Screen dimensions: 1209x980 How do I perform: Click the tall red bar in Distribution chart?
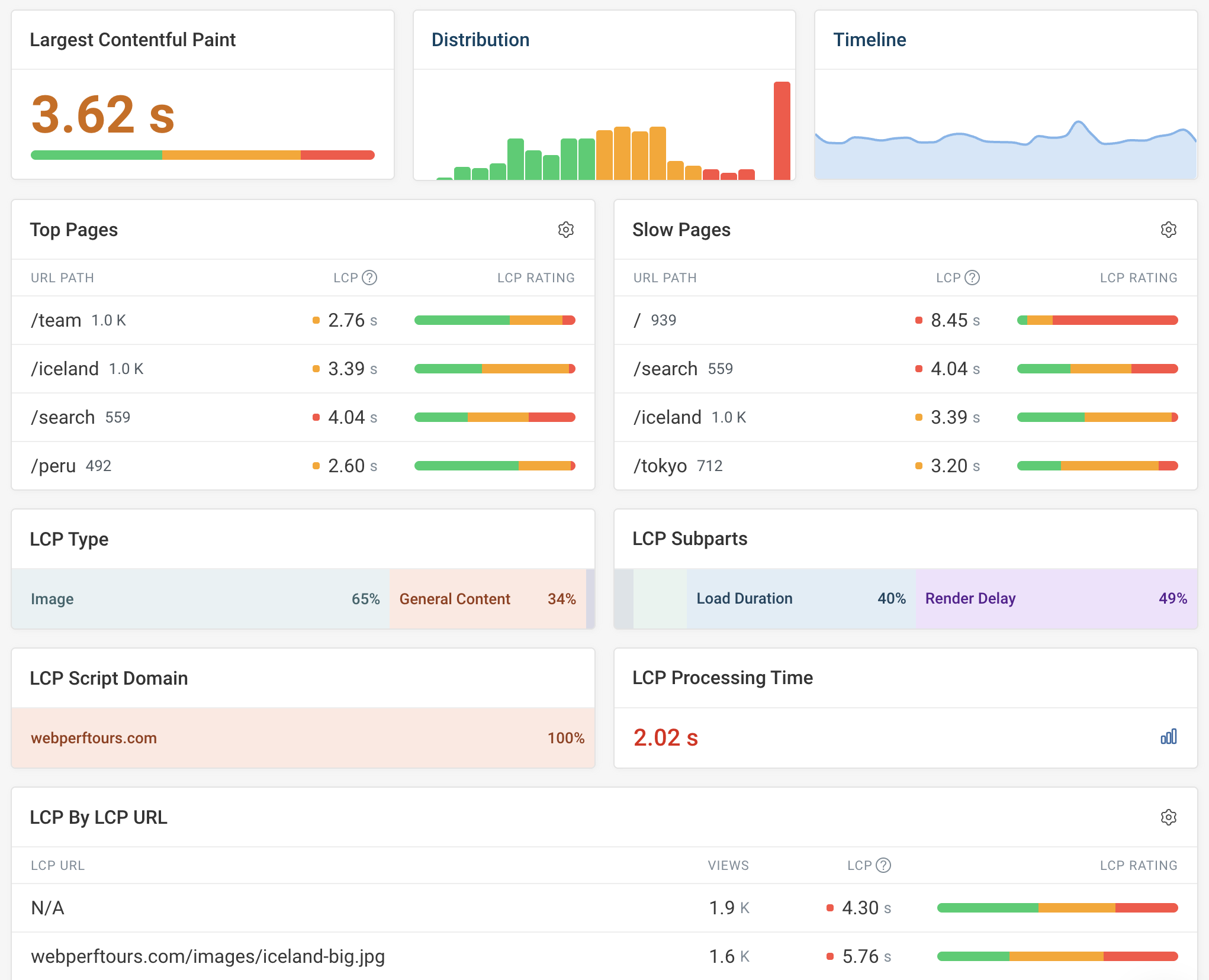782,130
